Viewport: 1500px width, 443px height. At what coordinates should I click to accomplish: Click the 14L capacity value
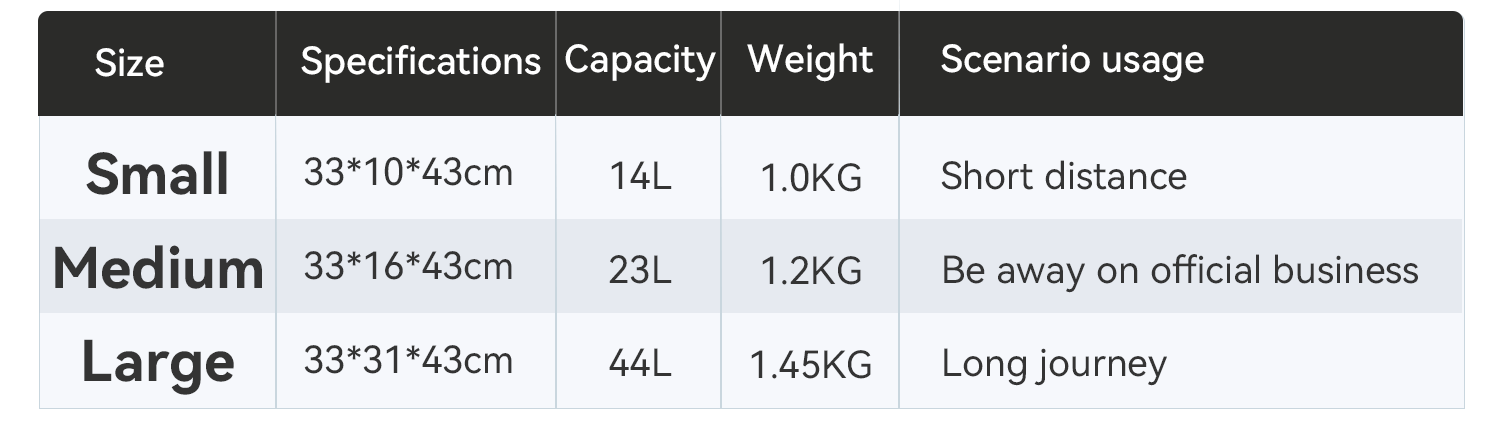pyautogui.click(x=640, y=178)
